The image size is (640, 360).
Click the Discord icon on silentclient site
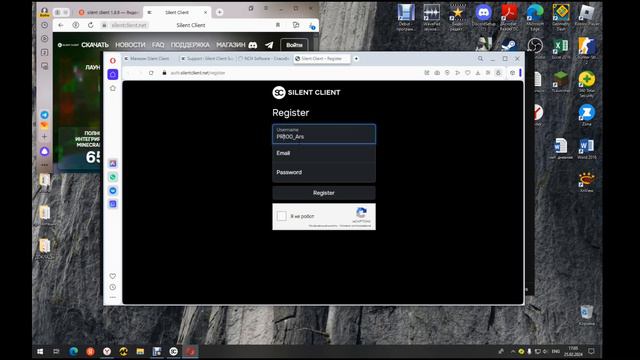(x=253, y=45)
